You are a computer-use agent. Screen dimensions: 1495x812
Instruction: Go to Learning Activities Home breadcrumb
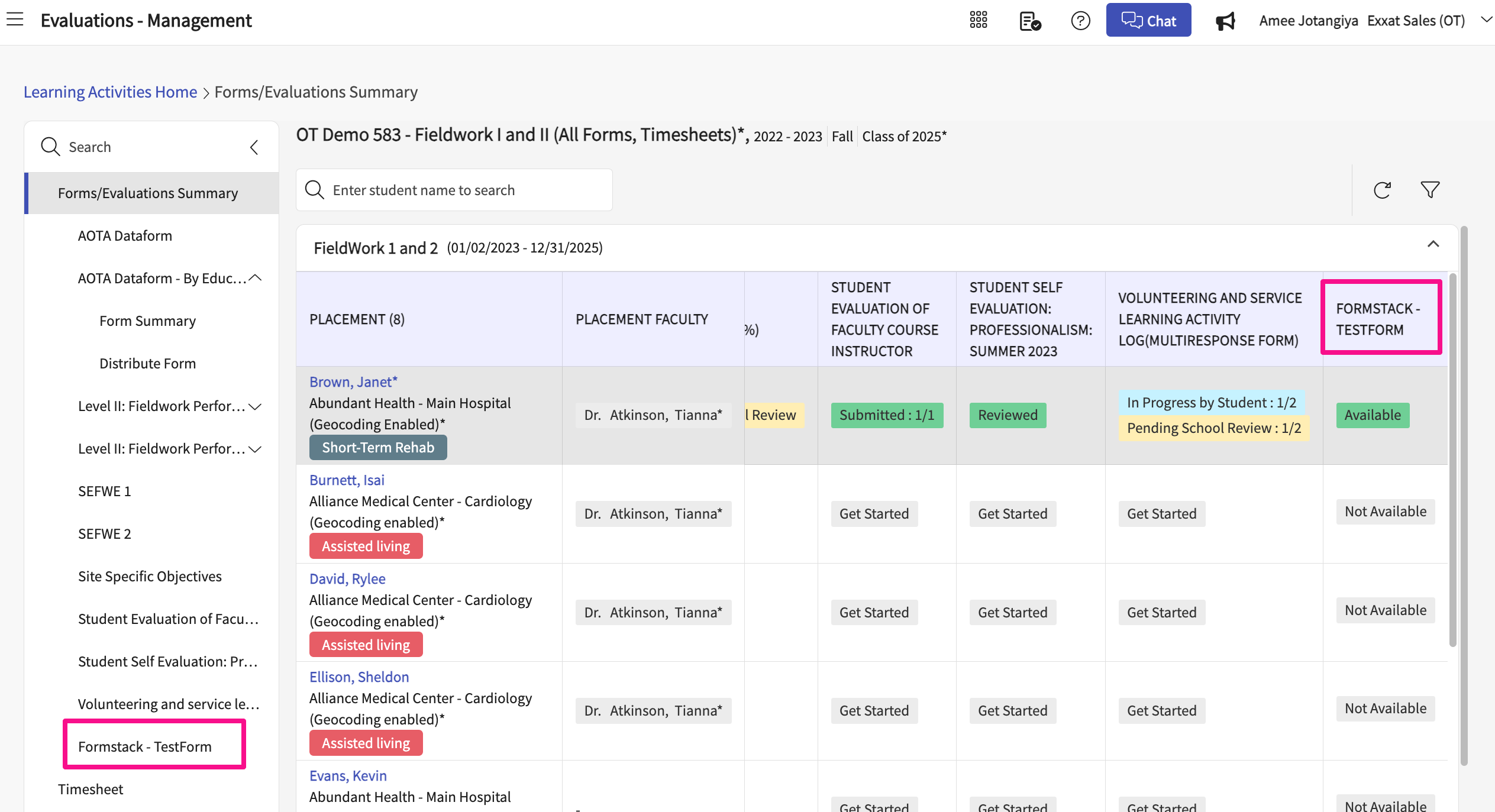click(x=110, y=92)
